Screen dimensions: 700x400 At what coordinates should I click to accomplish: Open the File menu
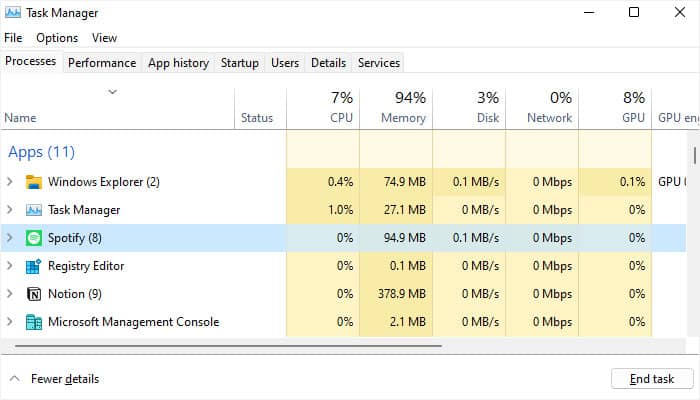(13, 38)
